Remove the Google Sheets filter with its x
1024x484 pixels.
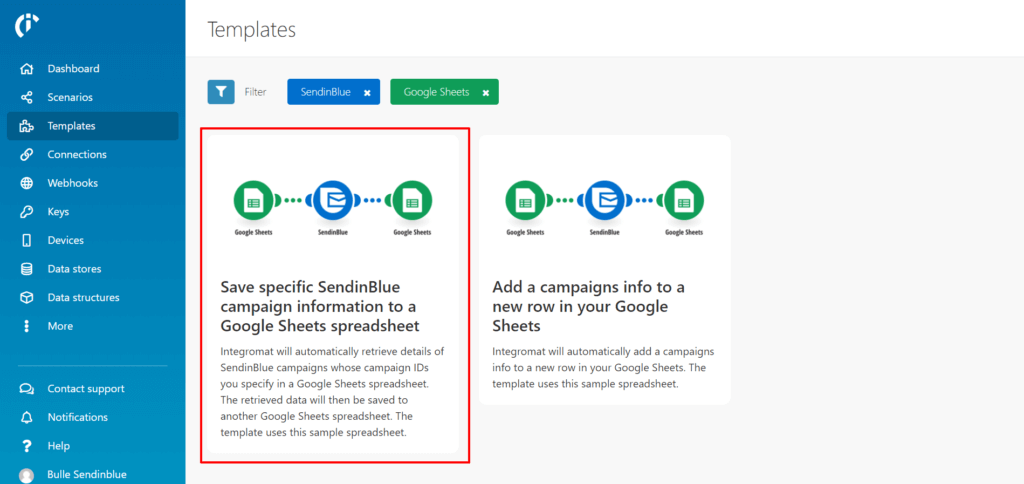pyautogui.click(x=486, y=93)
